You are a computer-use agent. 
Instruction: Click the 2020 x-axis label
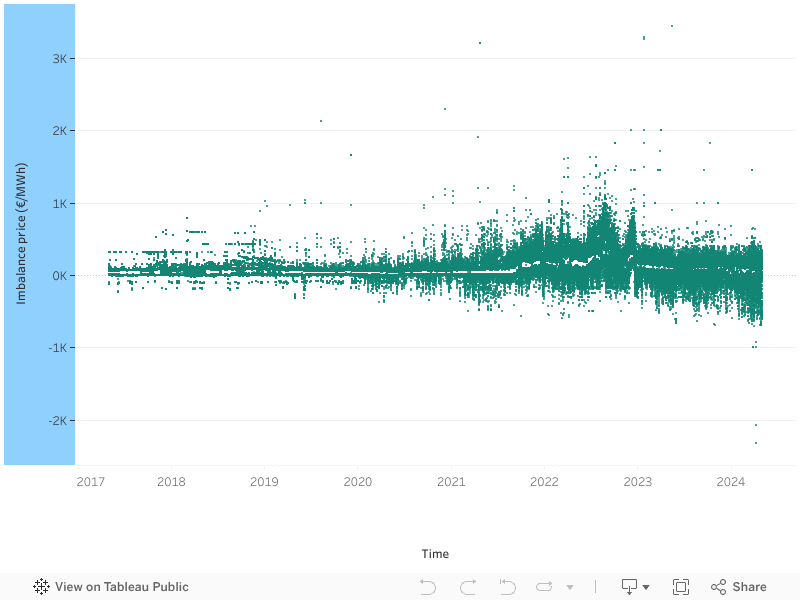click(358, 482)
